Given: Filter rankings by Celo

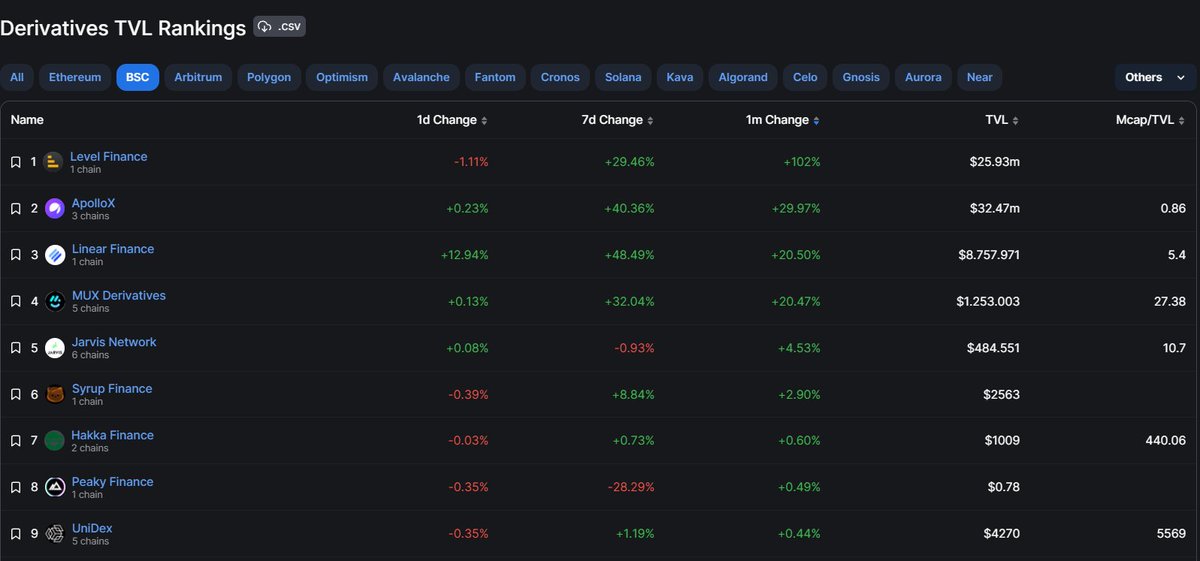Looking at the screenshot, I should (x=805, y=77).
